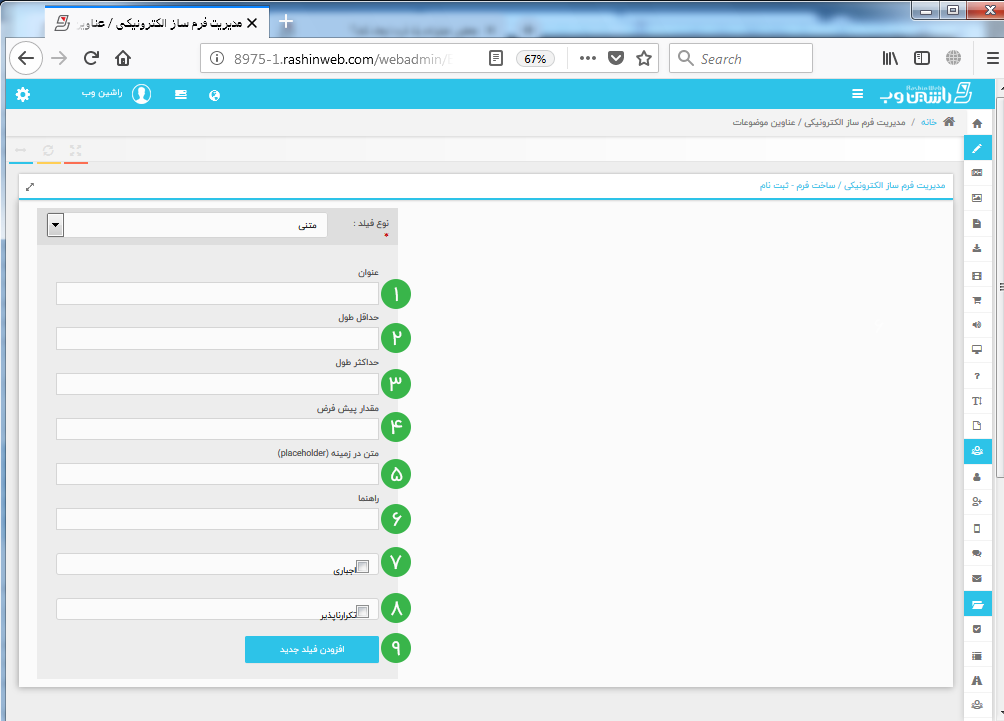
Task: Bookmark this page with the star icon
Action: pyautogui.click(x=644, y=58)
